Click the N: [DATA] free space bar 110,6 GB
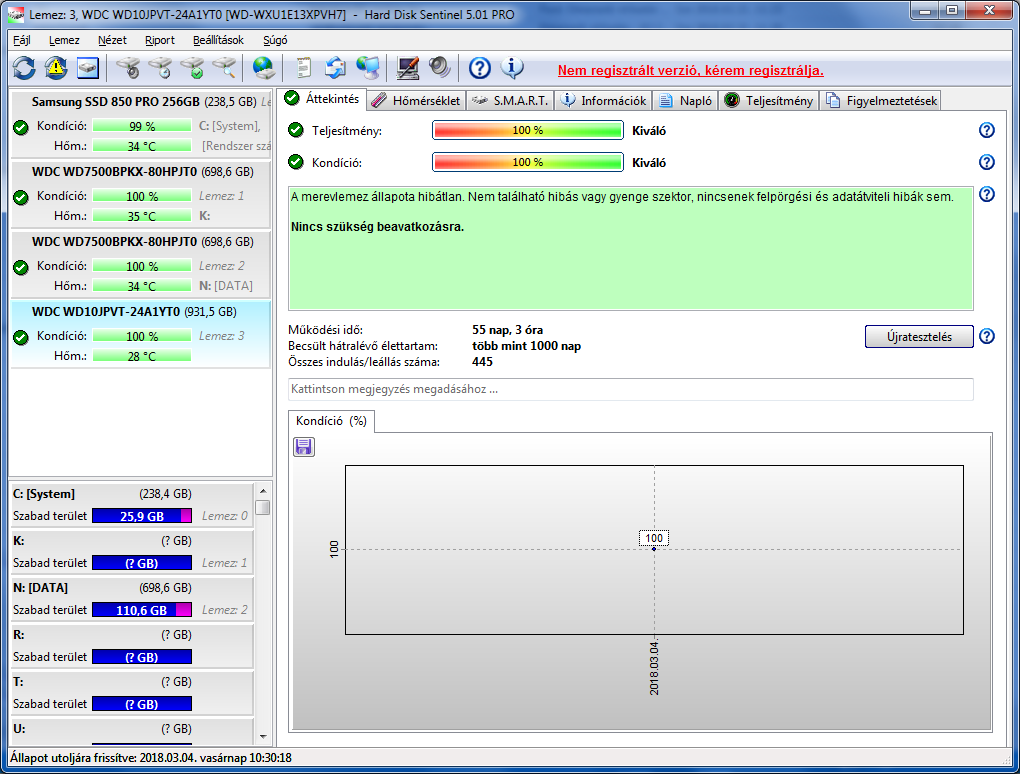Viewport: 1020px width, 774px height. [142, 609]
